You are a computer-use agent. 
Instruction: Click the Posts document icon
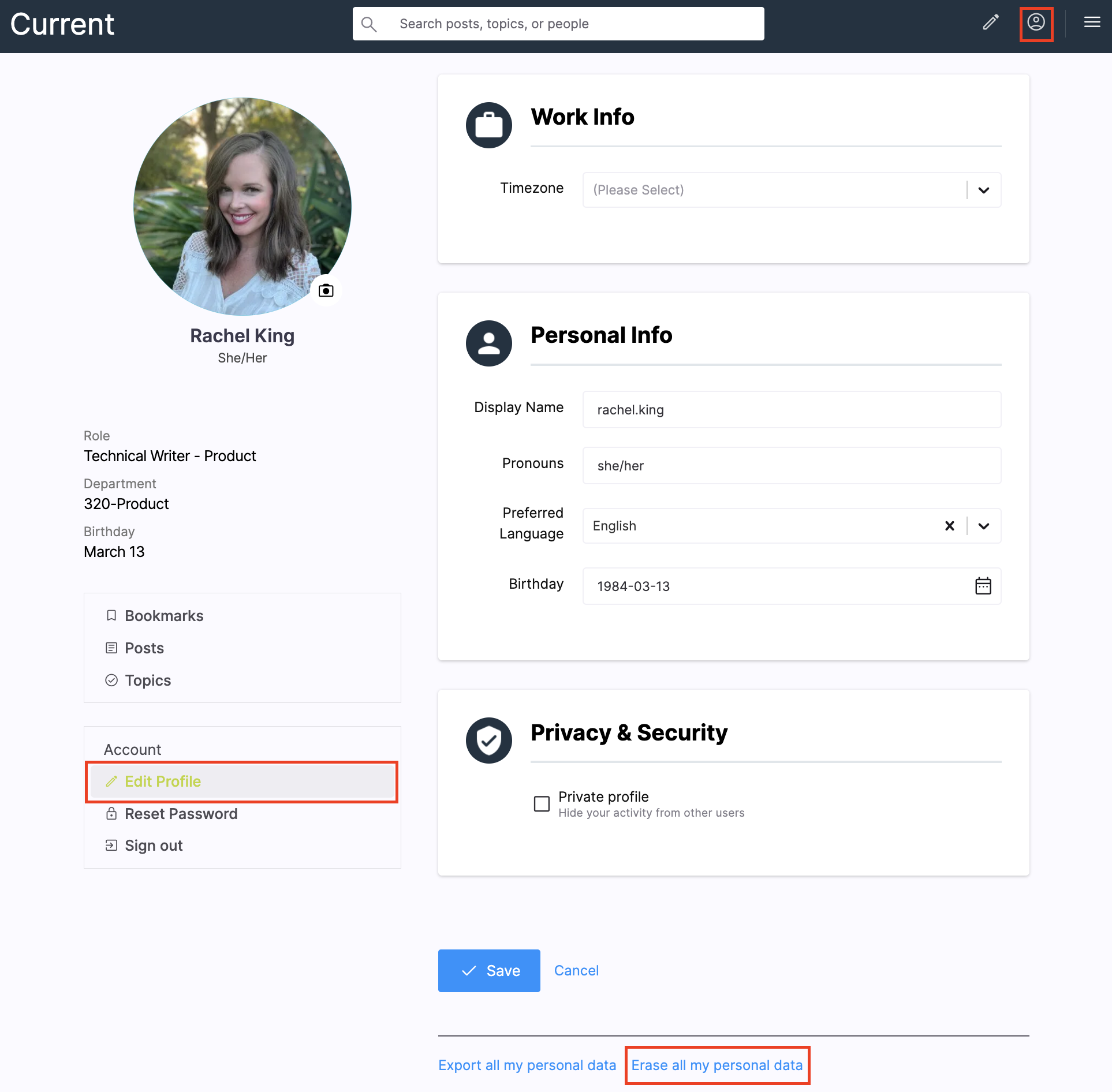tap(111, 648)
